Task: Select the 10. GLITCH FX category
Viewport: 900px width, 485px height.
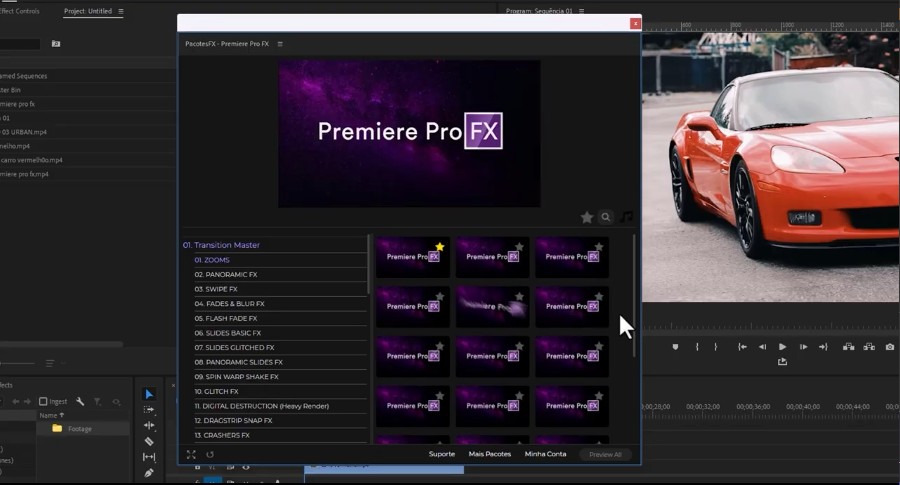Action: pyautogui.click(x=217, y=391)
